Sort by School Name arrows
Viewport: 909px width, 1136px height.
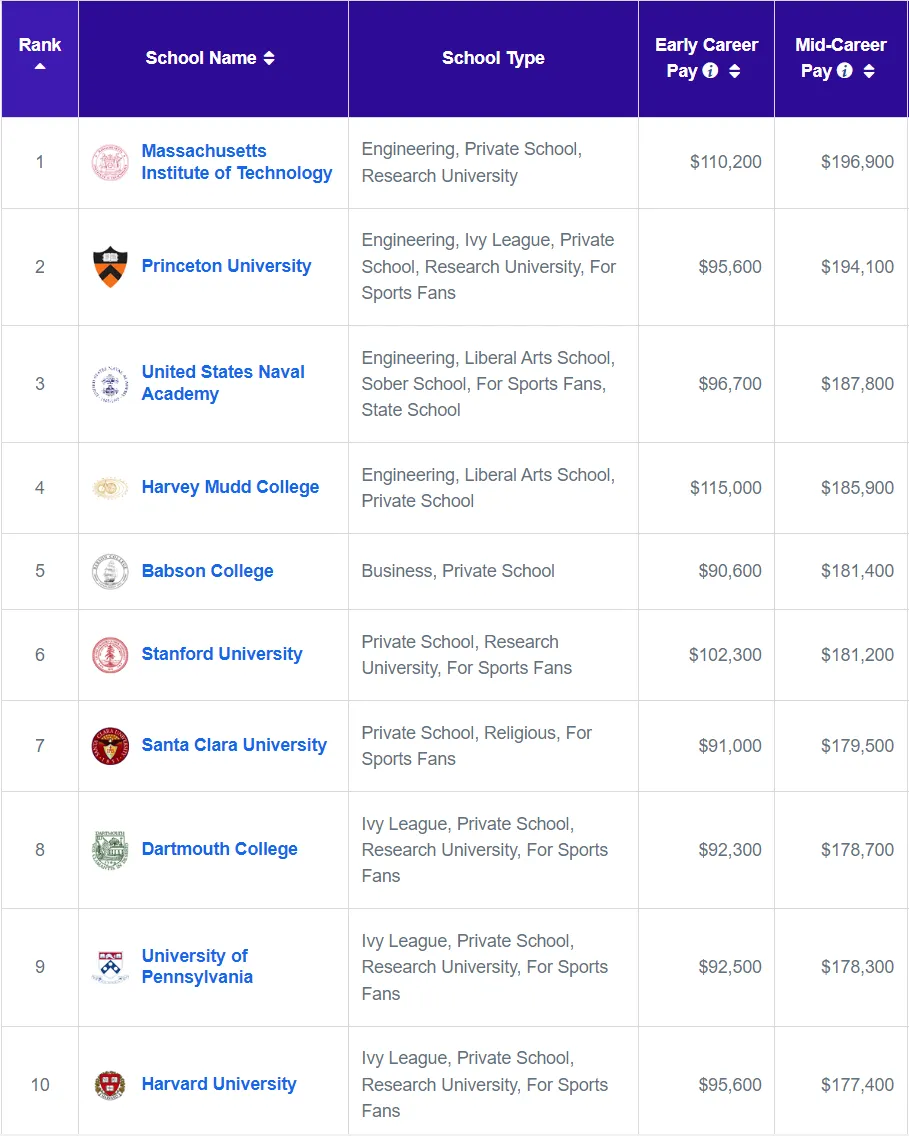[x=269, y=58]
